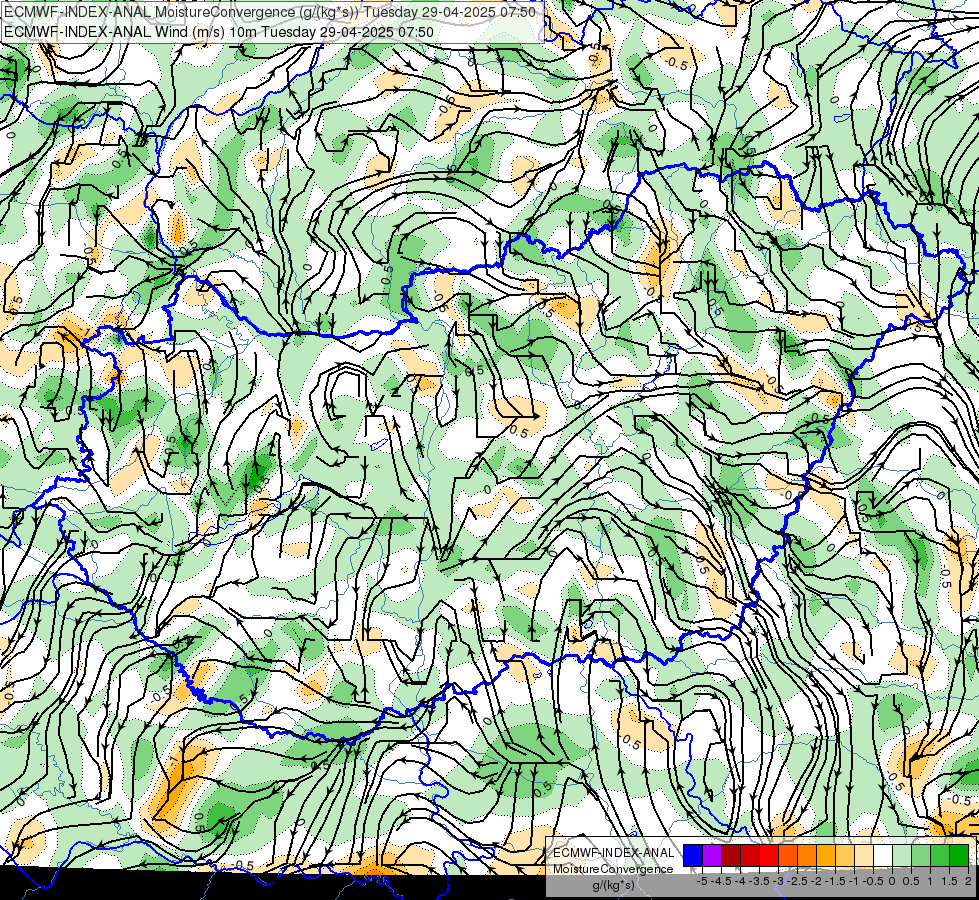This screenshot has height=900, width=979.
Task: Click the legend tick label -3.5
Action: coord(759,881)
